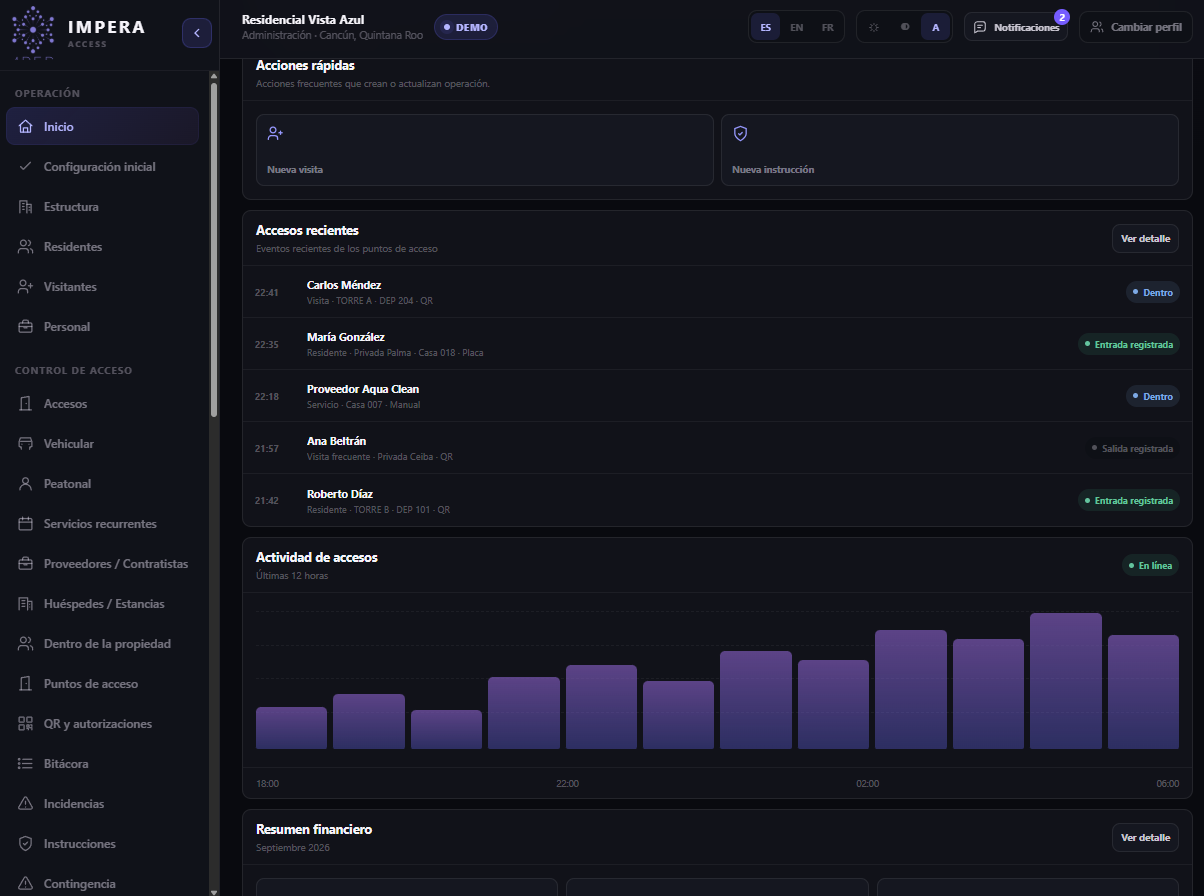Click the Dentro de la propiedad icon
The height and width of the screenshot is (896, 1204).
[26, 644]
